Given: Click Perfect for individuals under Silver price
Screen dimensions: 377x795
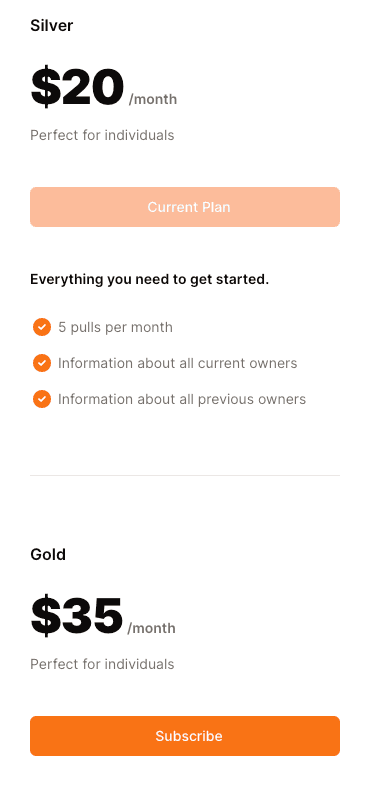Looking at the screenshot, I should pos(102,135).
